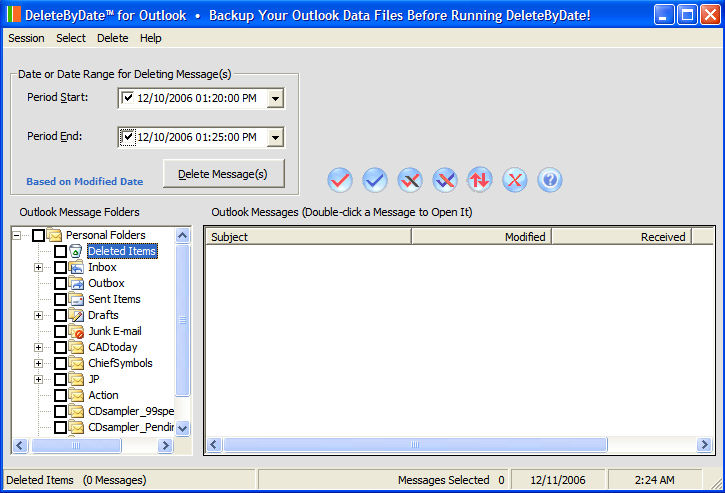Click the red up-down arrows invert icon
This screenshot has width=725, height=493.
coord(480,180)
